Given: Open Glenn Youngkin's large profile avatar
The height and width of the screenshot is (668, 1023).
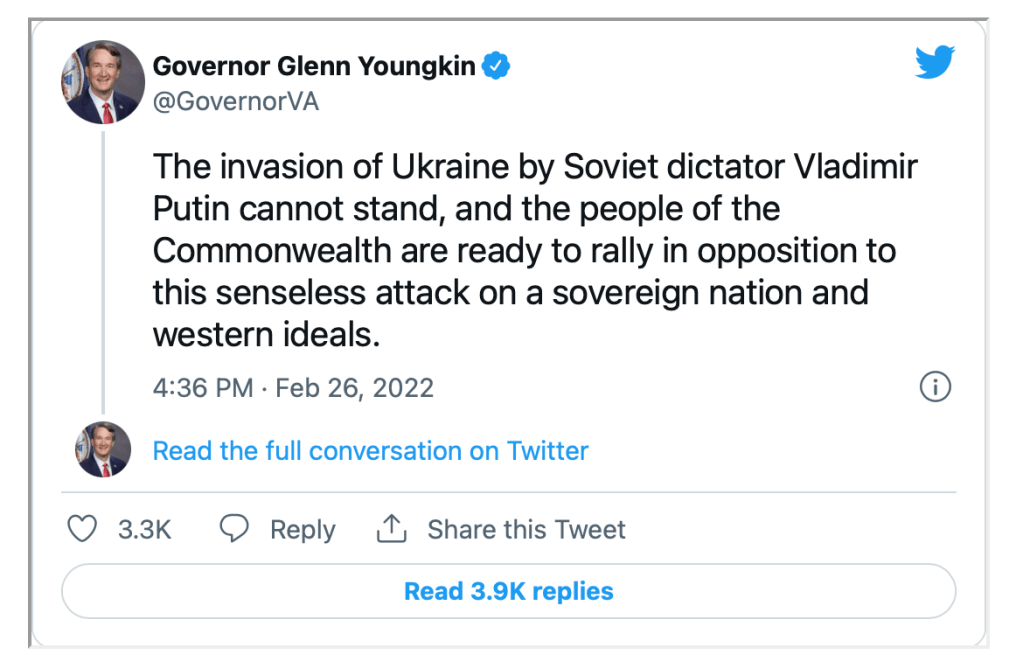Looking at the screenshot, I should click(103, 83).
